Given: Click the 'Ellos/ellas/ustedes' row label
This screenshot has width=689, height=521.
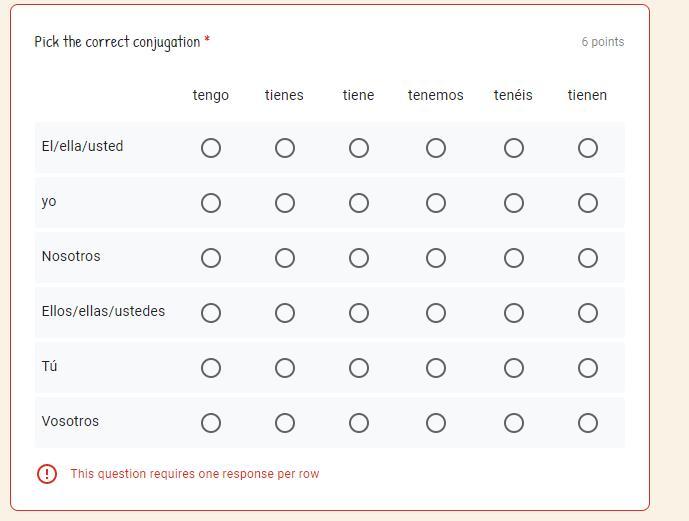Looking at the screenshot, I should pos(103,311).
